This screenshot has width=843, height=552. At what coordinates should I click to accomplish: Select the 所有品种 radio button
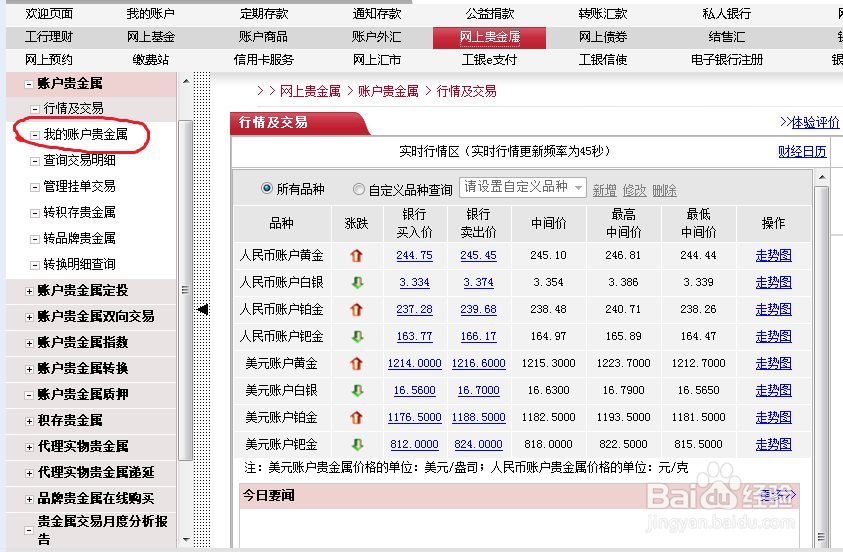coord(267,189)
